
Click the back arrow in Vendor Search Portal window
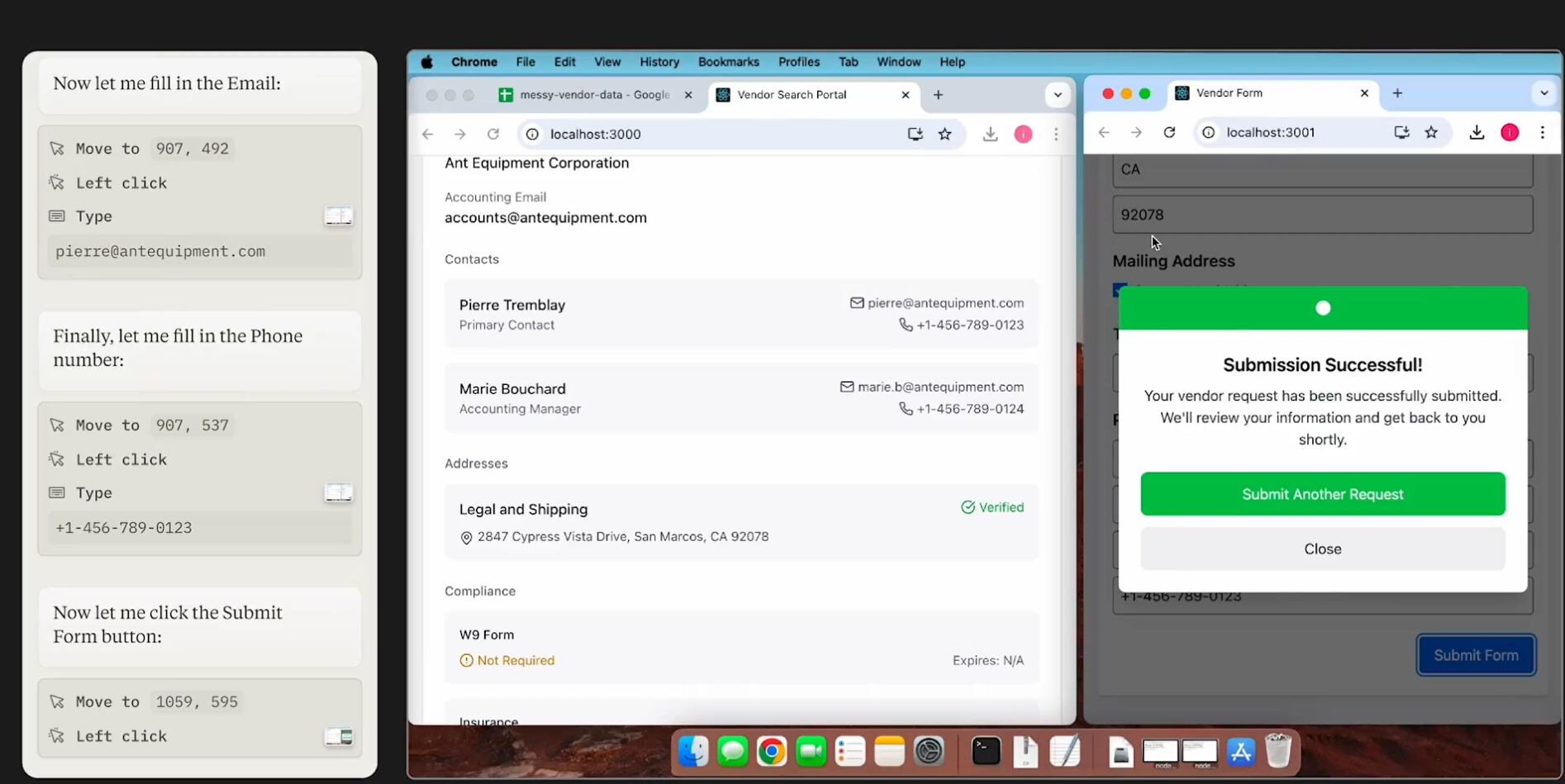(x=428, y=134)
